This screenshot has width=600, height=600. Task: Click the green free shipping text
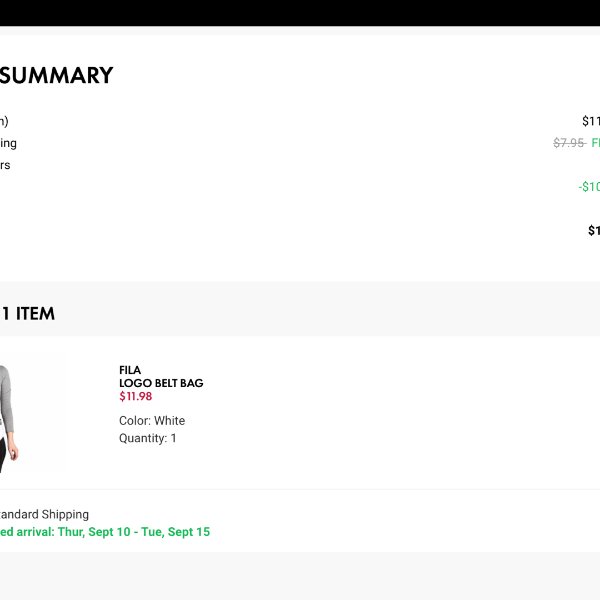[595, 143]
